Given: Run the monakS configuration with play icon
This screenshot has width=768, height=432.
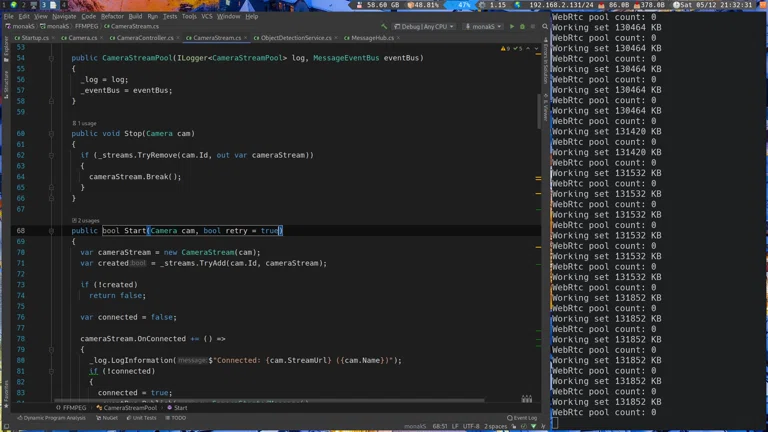Looking at the screenshot, I should [512, 26].
